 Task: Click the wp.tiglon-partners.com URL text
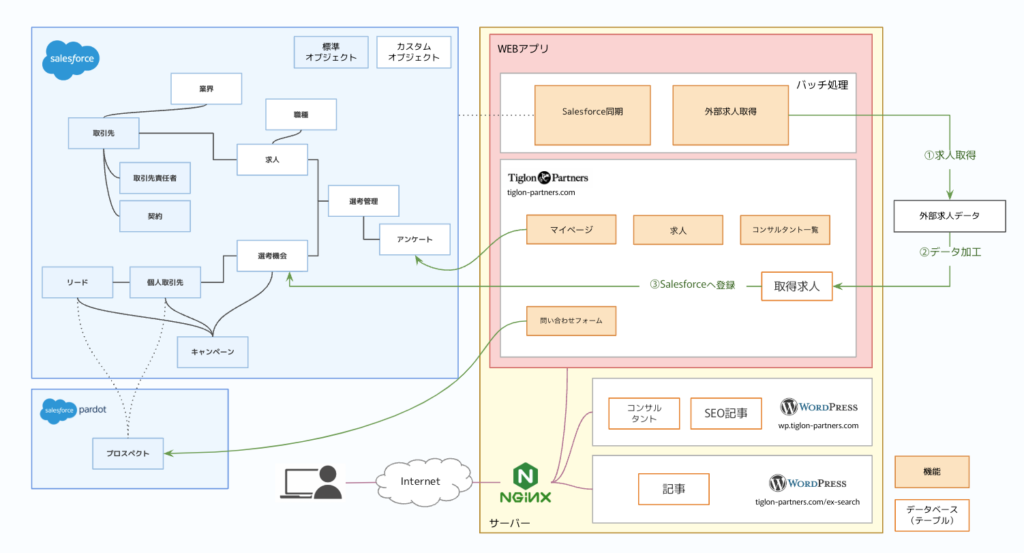coord(818,426)
